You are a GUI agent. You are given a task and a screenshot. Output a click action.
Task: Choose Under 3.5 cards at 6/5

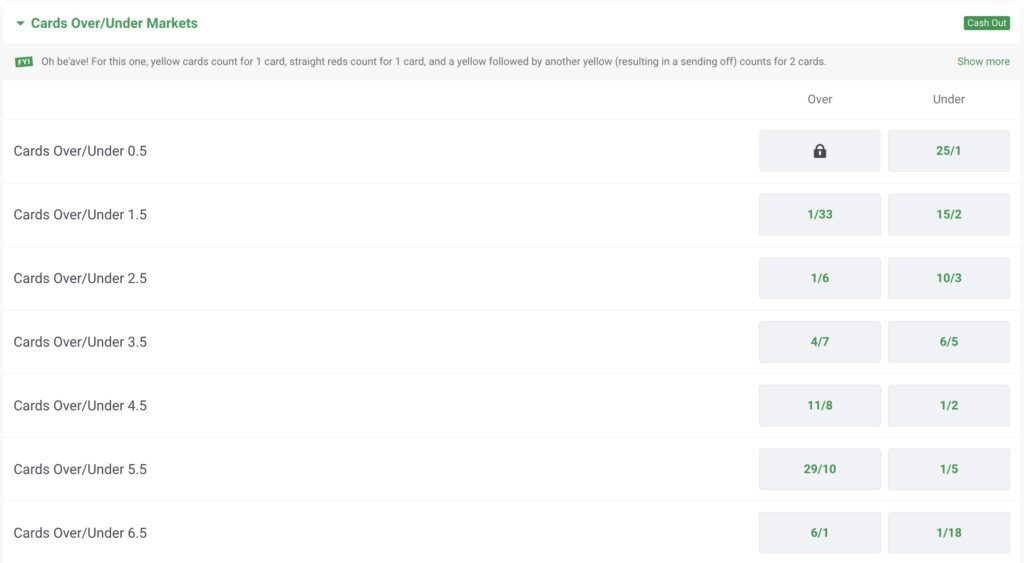coord(948,342)
